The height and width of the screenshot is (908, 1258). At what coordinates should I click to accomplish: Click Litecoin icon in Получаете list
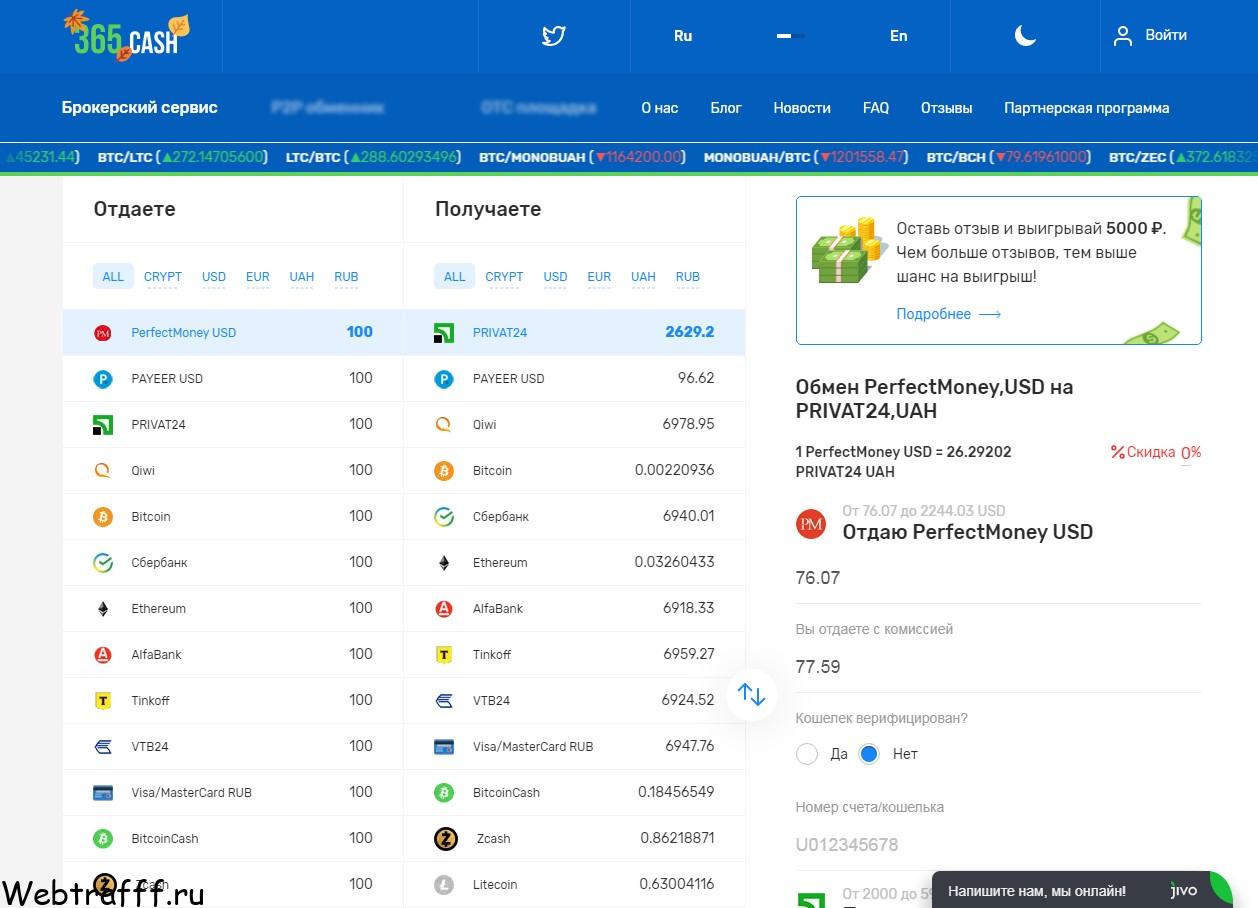pyautogui.click(x=444, y=885)
